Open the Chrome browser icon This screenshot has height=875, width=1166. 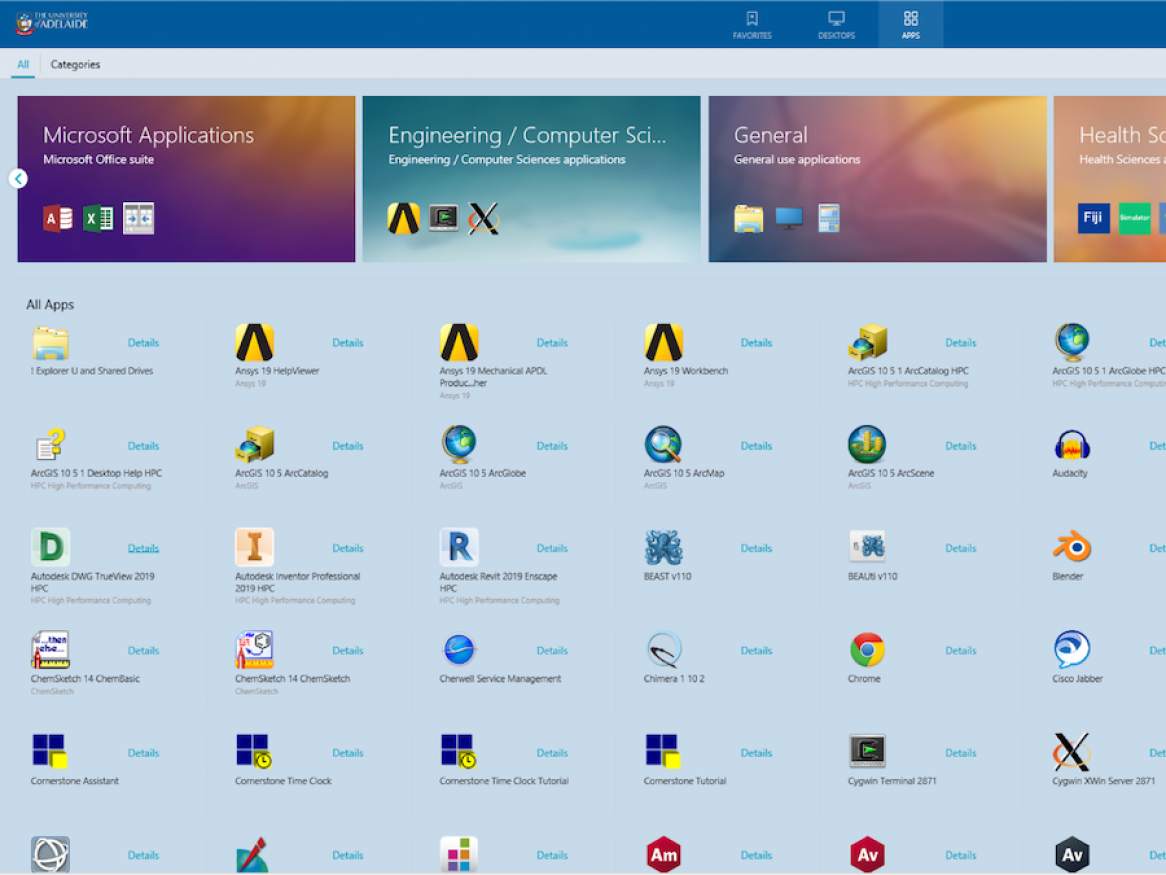(x=867, y=650)
